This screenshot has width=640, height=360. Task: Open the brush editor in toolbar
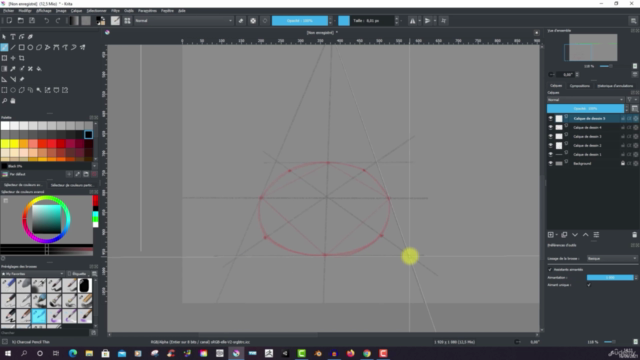pos(116,20)
